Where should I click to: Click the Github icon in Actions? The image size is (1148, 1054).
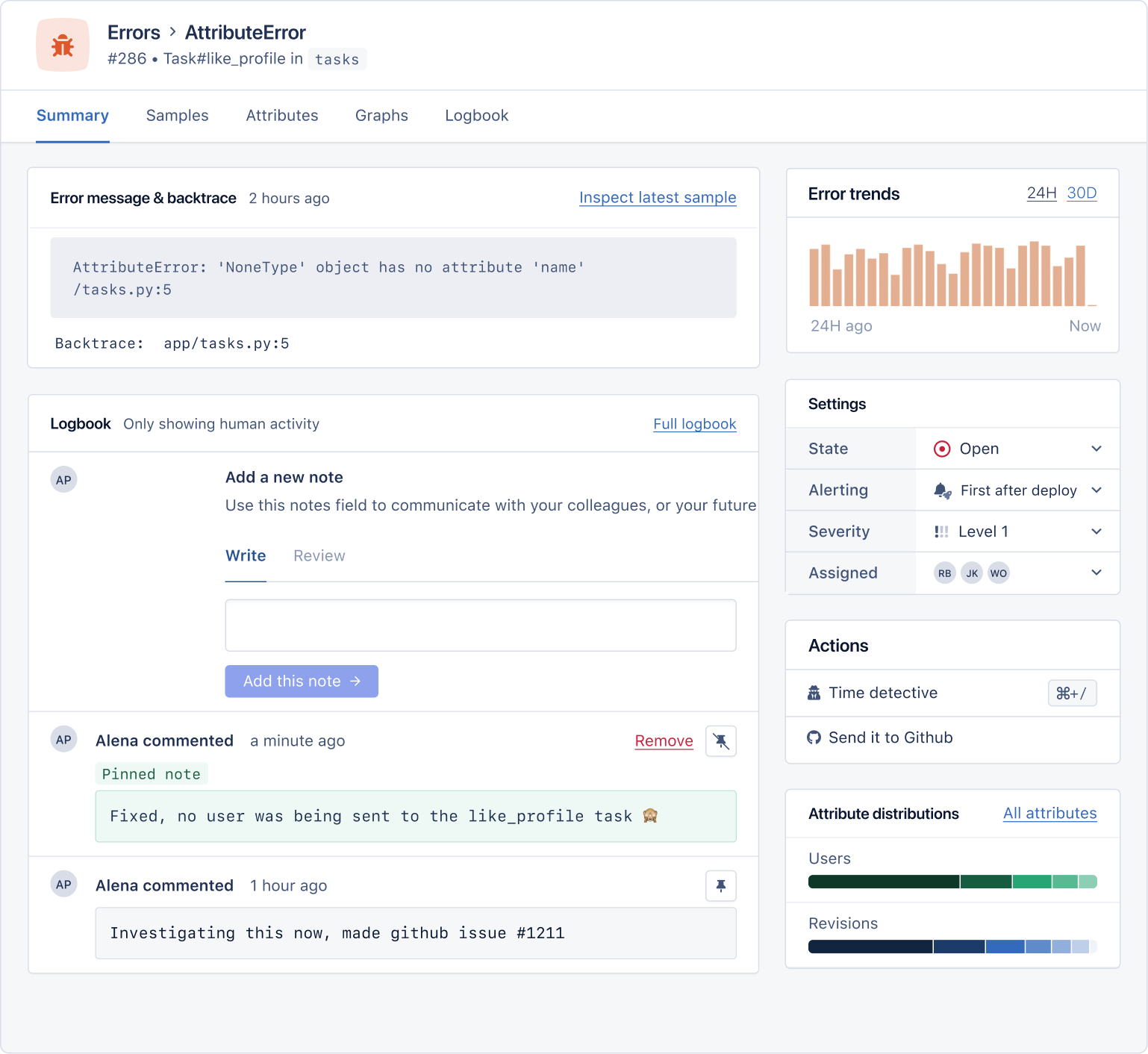pyautogui.click(x=814, y=738)
